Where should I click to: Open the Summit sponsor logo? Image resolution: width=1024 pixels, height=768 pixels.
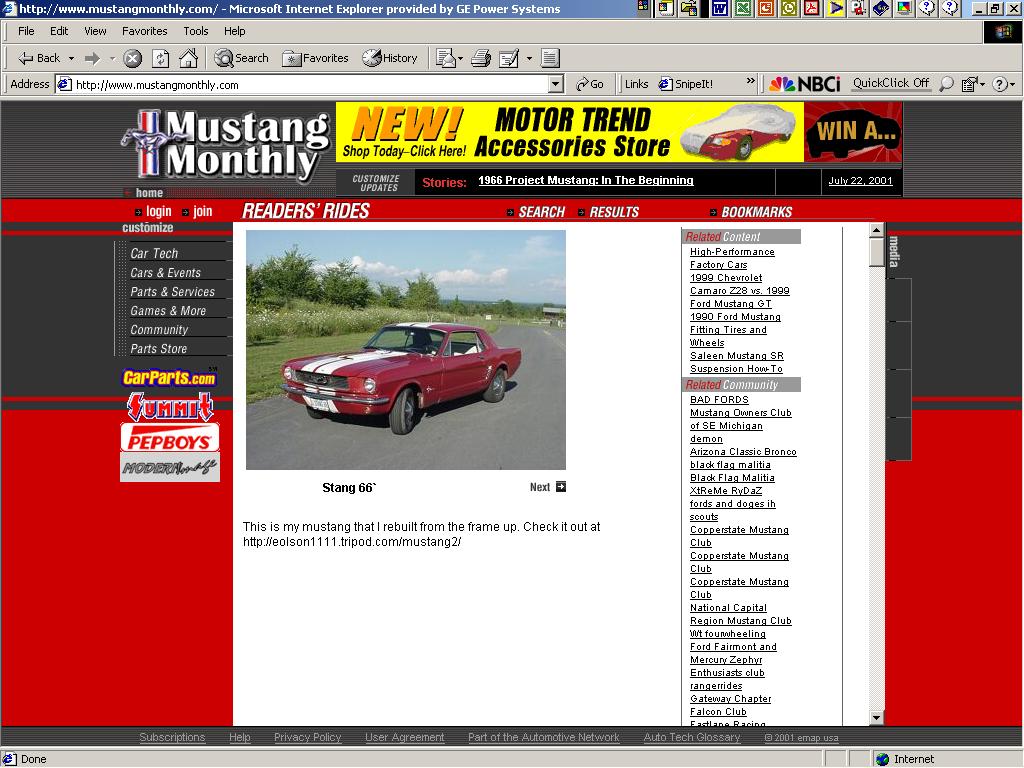[170, 406]
